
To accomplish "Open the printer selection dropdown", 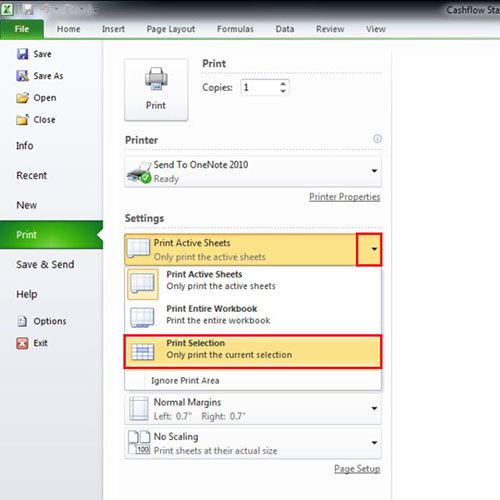I will [253, 171].
